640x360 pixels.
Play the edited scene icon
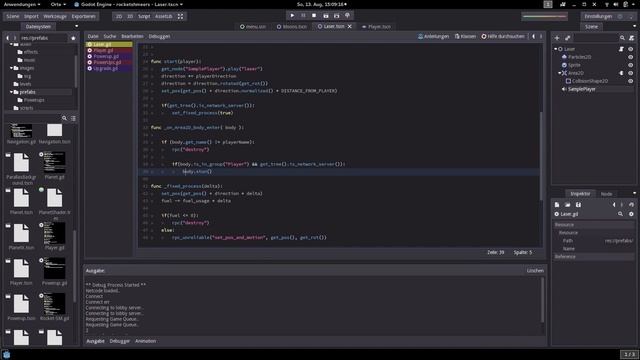tap(325, 16)
